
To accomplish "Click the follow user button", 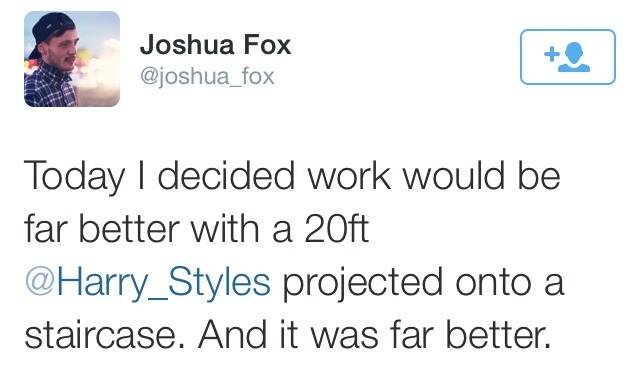I will click(568, 57).
